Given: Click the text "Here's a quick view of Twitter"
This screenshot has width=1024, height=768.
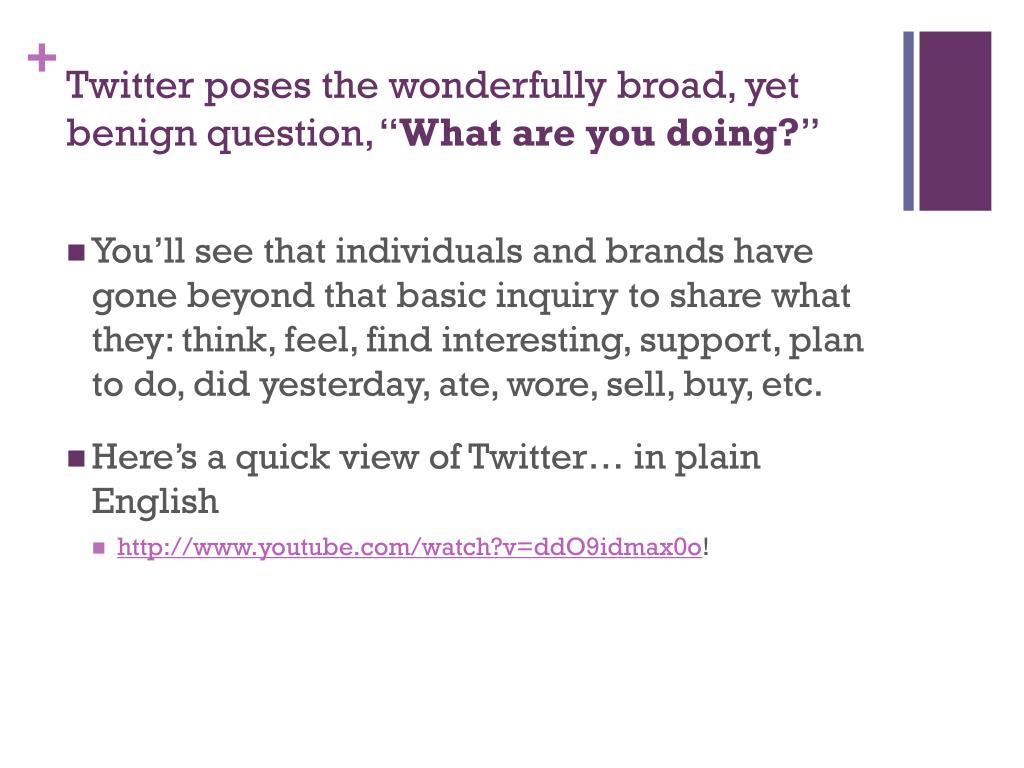Looking at the screenshot, I should point(339,457).
